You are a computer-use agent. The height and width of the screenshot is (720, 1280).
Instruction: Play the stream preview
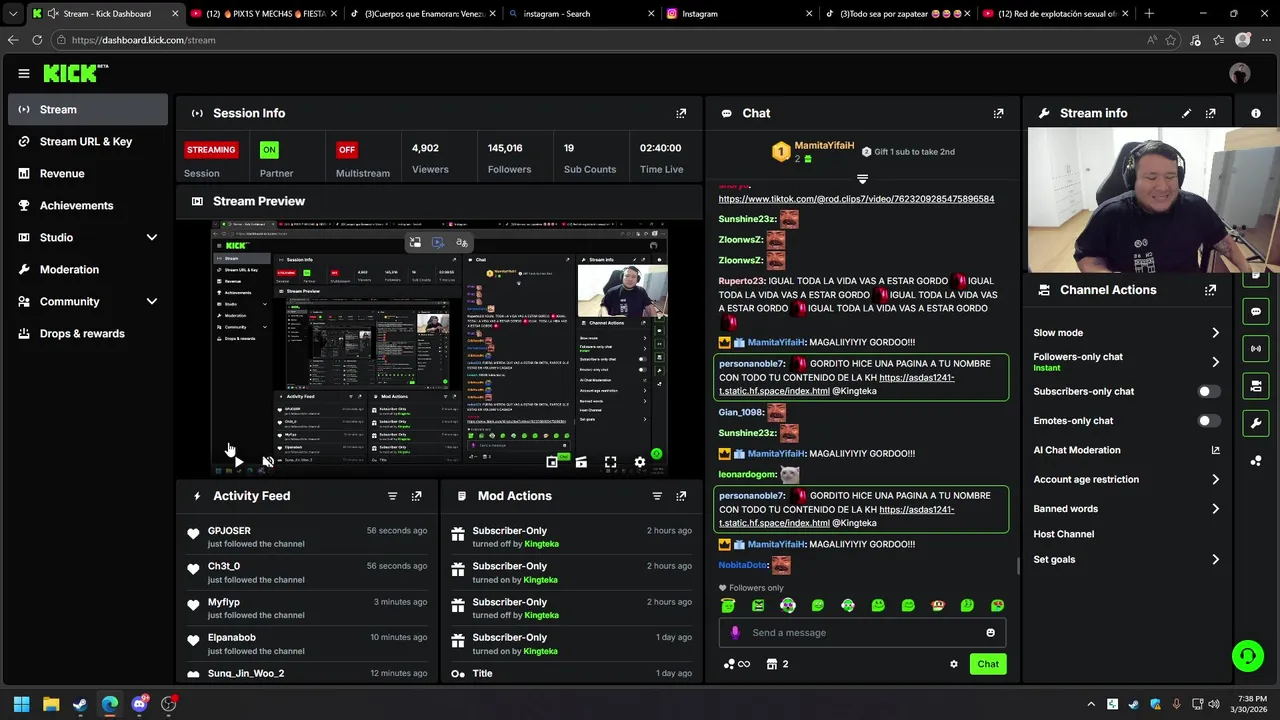click(238, 462)
